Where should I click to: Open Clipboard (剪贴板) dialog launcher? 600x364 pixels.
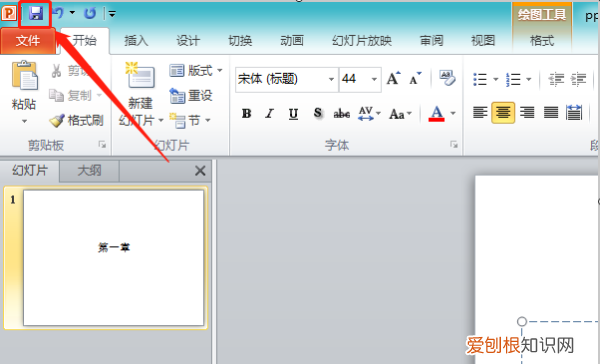point(102,144)
